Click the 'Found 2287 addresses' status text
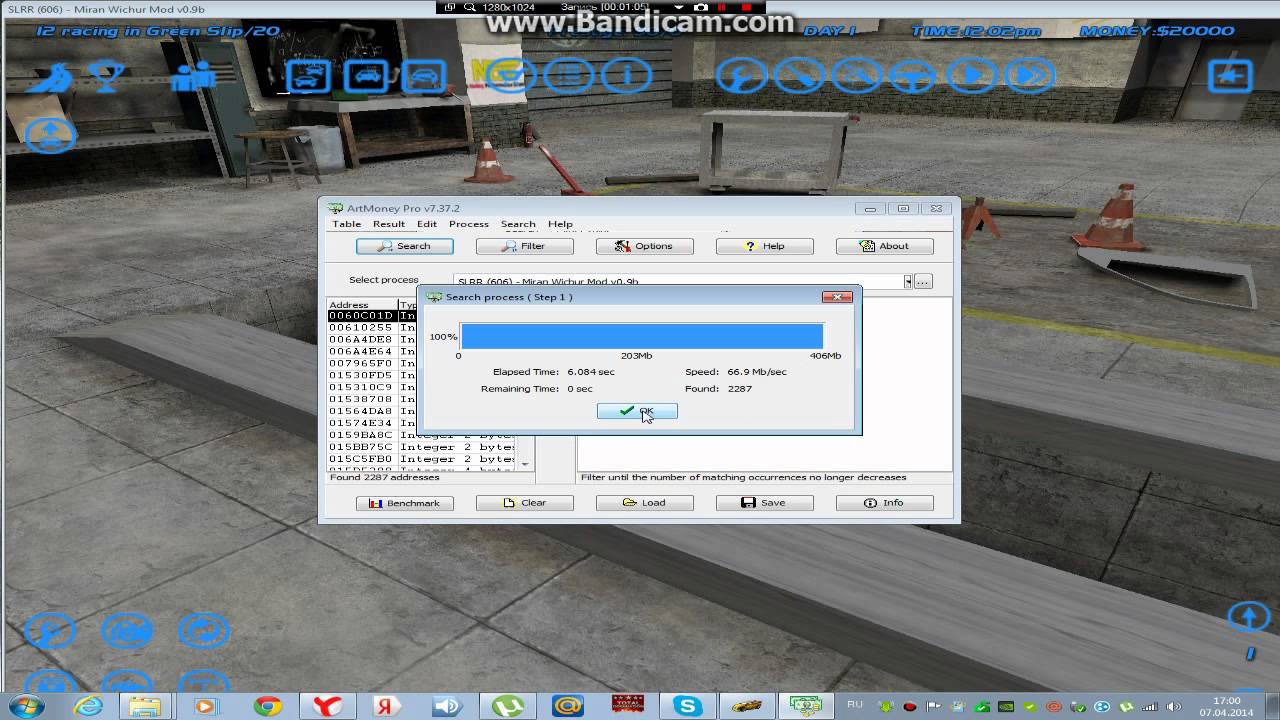The height and width of the screenshot is (720, 1280). click(x=385, y=477)
